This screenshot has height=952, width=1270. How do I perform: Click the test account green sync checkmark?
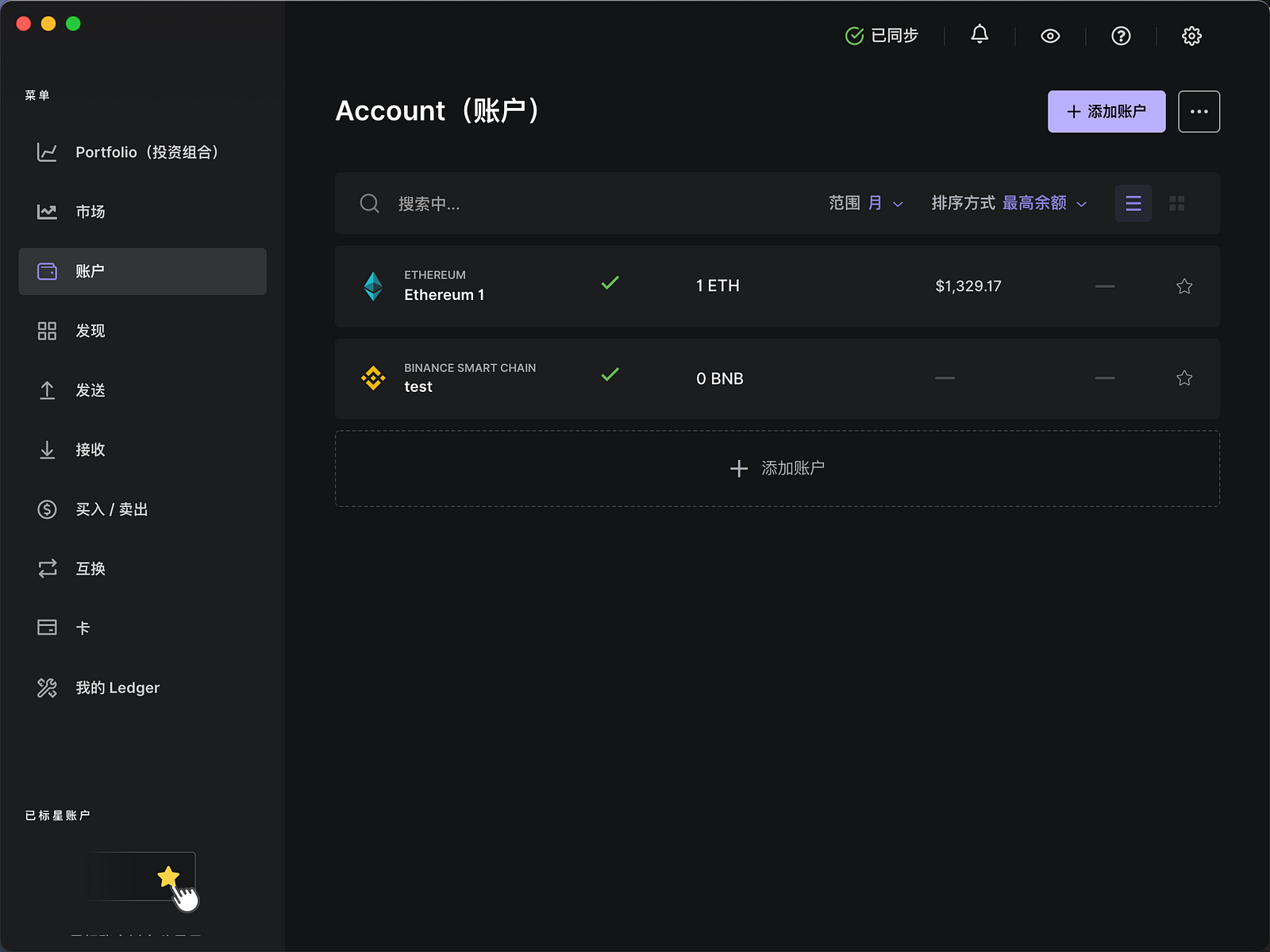[x=610, y=374]
